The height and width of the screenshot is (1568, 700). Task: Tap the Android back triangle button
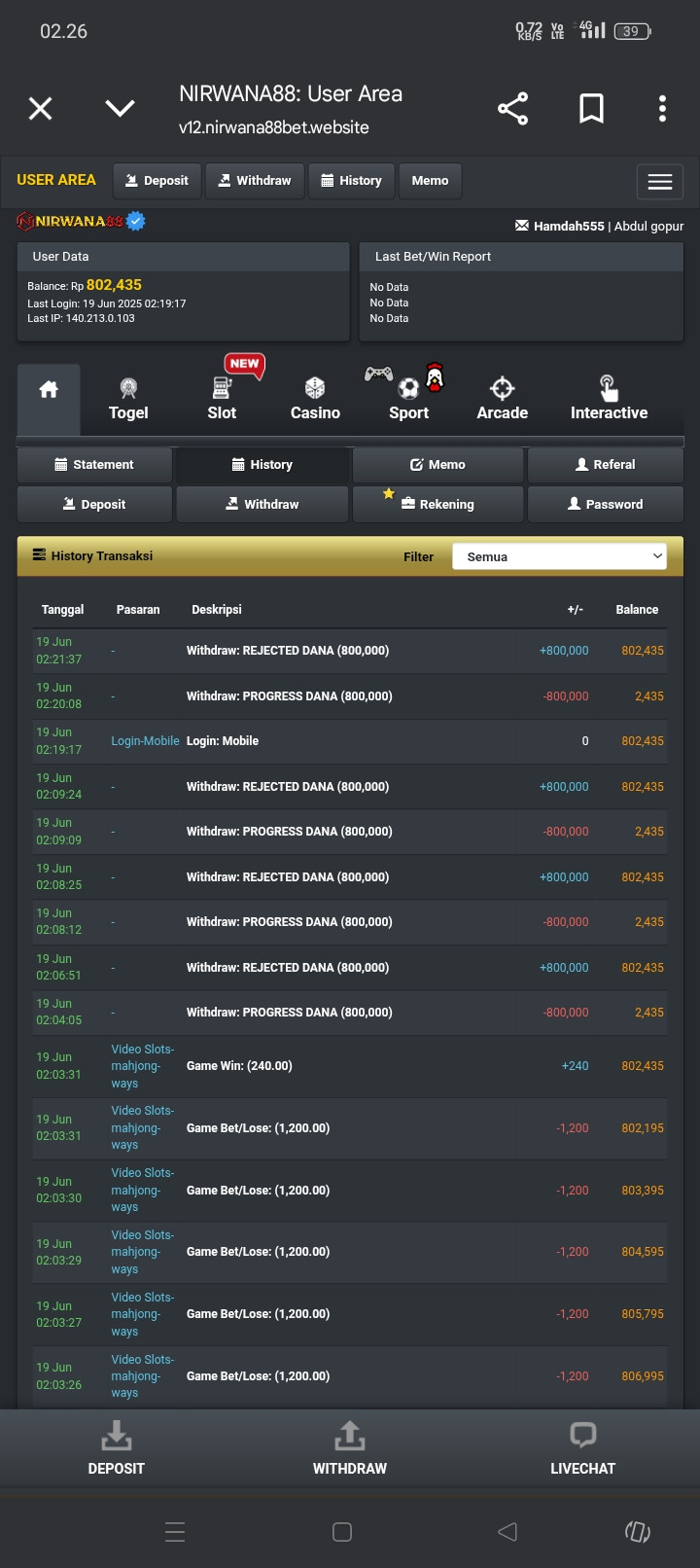click(507, 1532)
